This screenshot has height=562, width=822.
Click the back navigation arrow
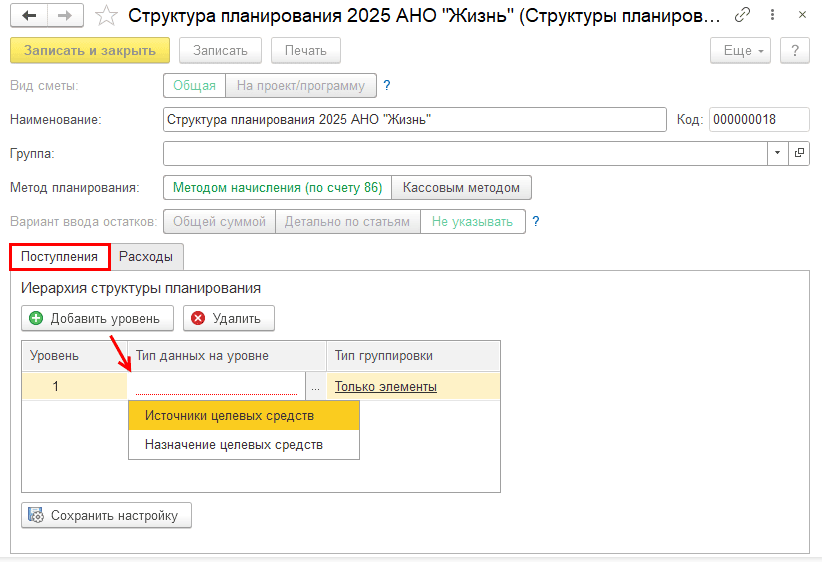29,16
